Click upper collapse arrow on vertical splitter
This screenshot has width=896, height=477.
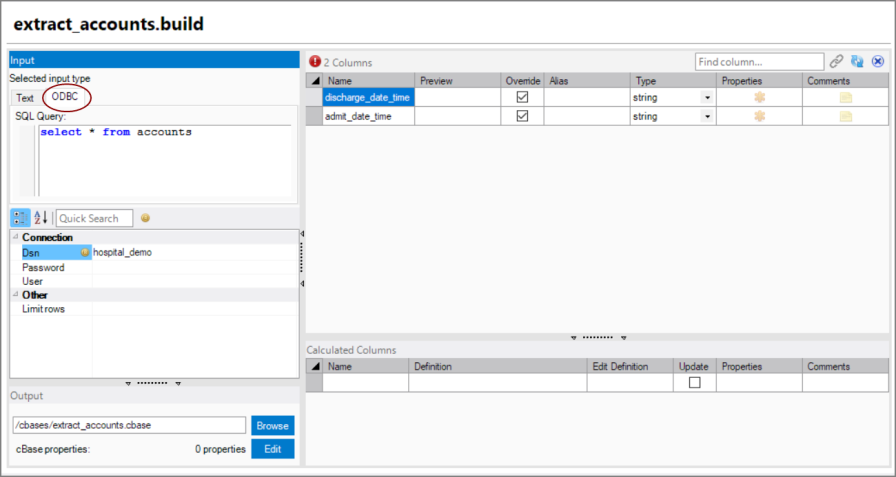pos(302,234)
